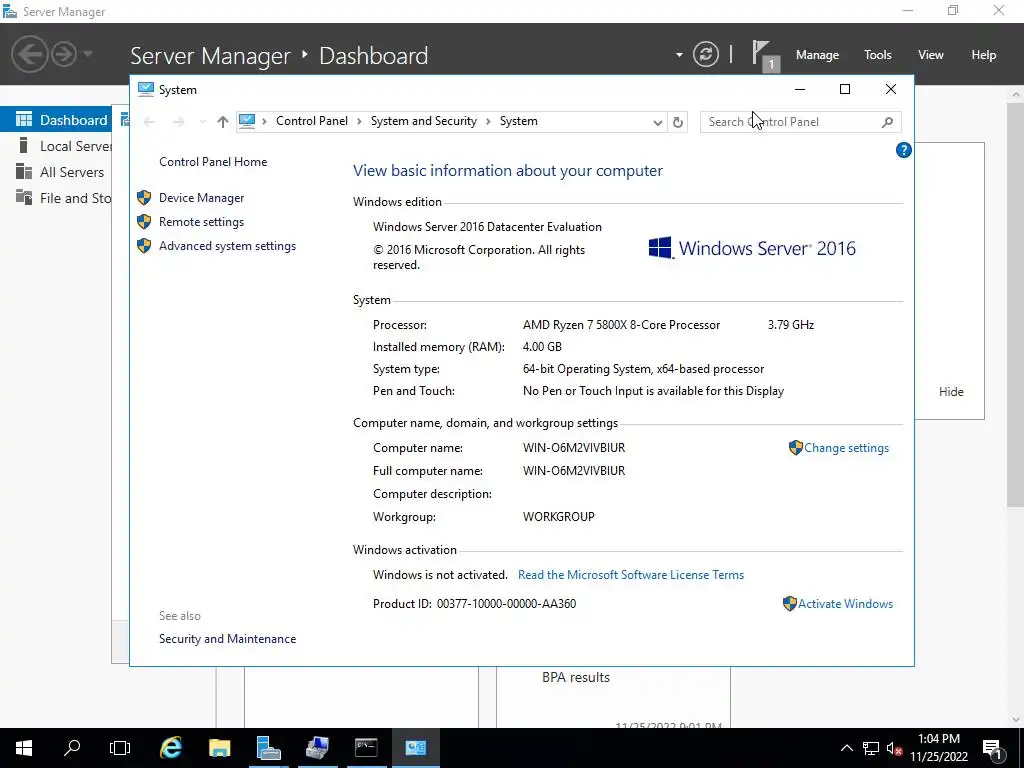This screenshot has width=1024, height=768.
Task: Click the computer name WIN-O6M2VIVBIUR value
Action: click(x=574, y=448)
